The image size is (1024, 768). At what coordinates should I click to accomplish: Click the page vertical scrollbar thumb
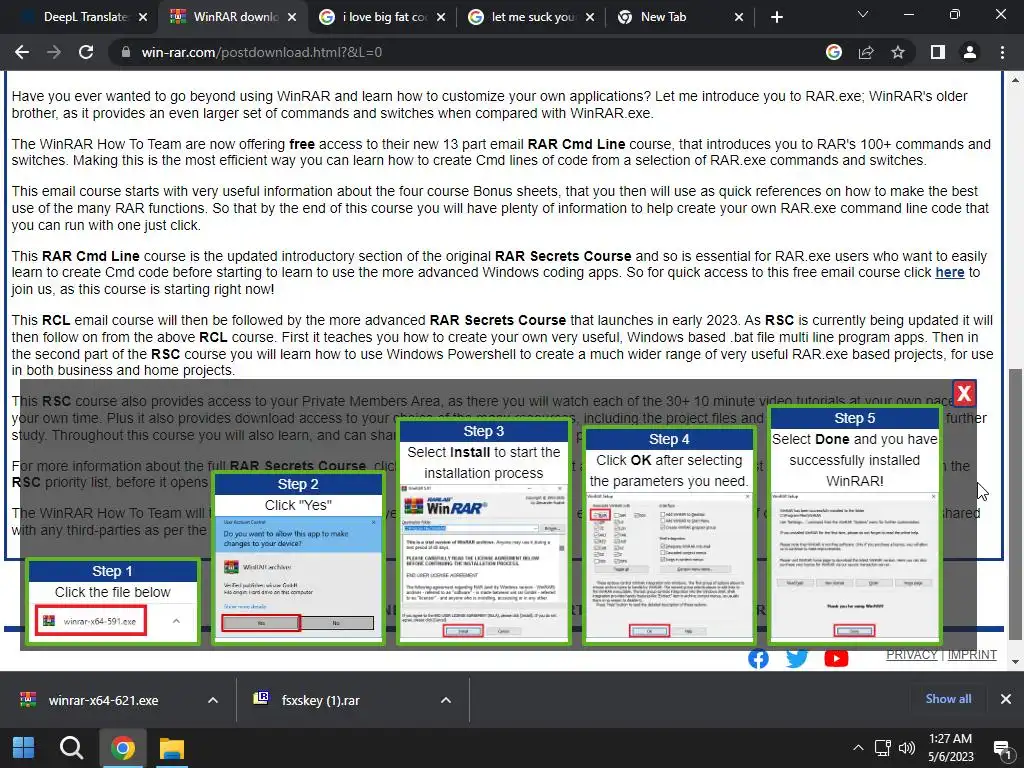[x=1015, y=504]
